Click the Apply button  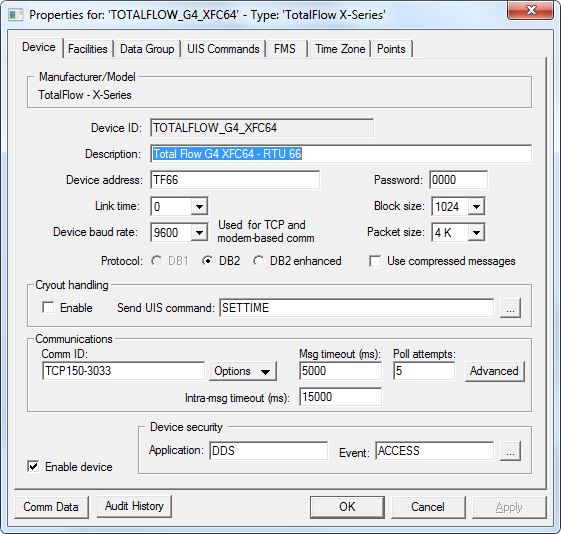pyautogui.click(x=509, y=507)
